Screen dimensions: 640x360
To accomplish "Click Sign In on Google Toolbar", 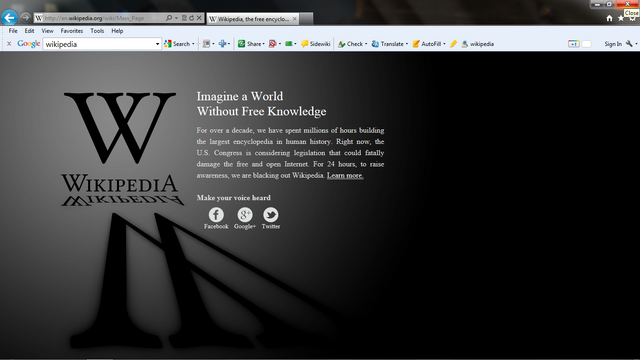I will click(613, 44).
